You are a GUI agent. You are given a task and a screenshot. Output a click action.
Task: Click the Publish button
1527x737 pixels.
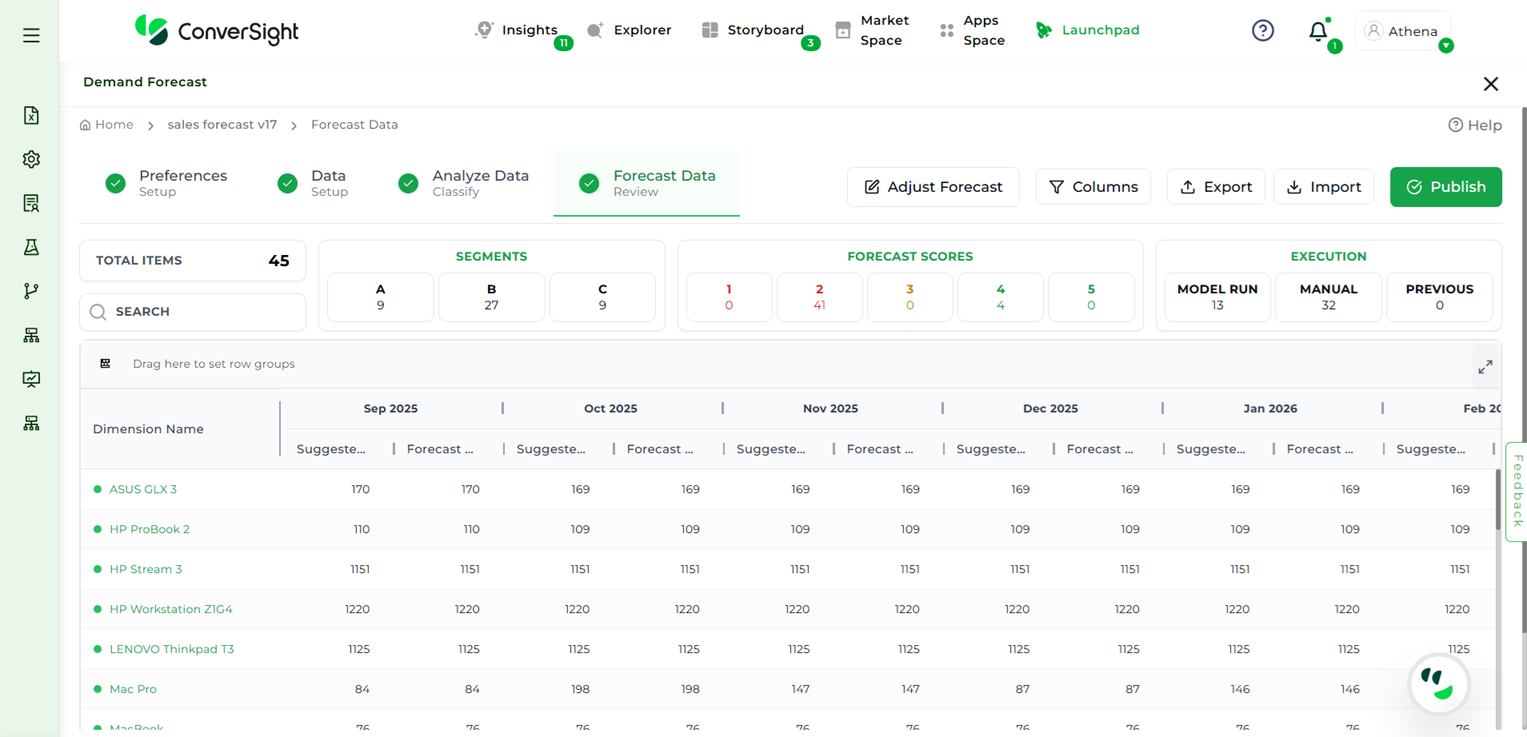[x=1445, y=187]
